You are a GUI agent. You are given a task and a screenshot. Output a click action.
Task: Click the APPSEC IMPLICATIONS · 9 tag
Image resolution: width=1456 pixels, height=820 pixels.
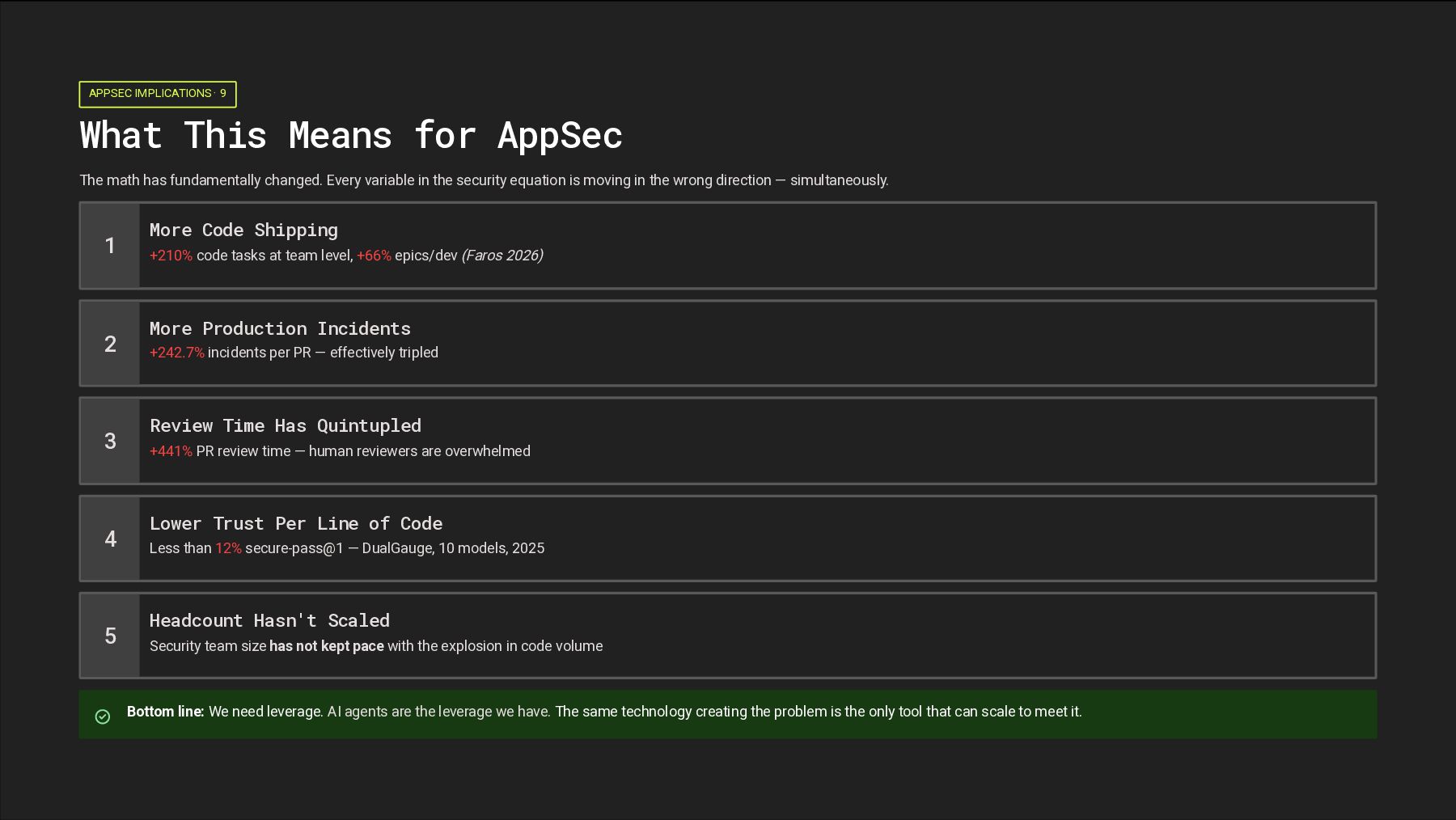[x=158, y=94]
